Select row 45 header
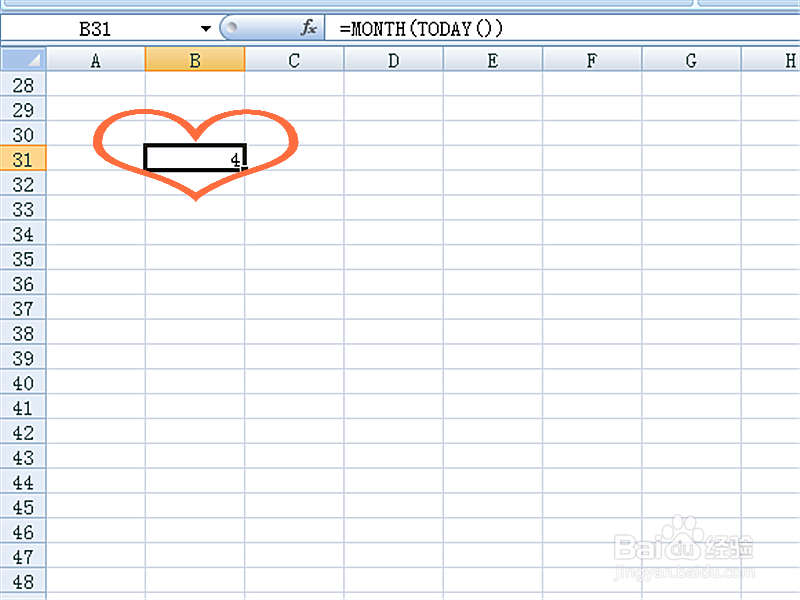 click(x=23, y=506)
